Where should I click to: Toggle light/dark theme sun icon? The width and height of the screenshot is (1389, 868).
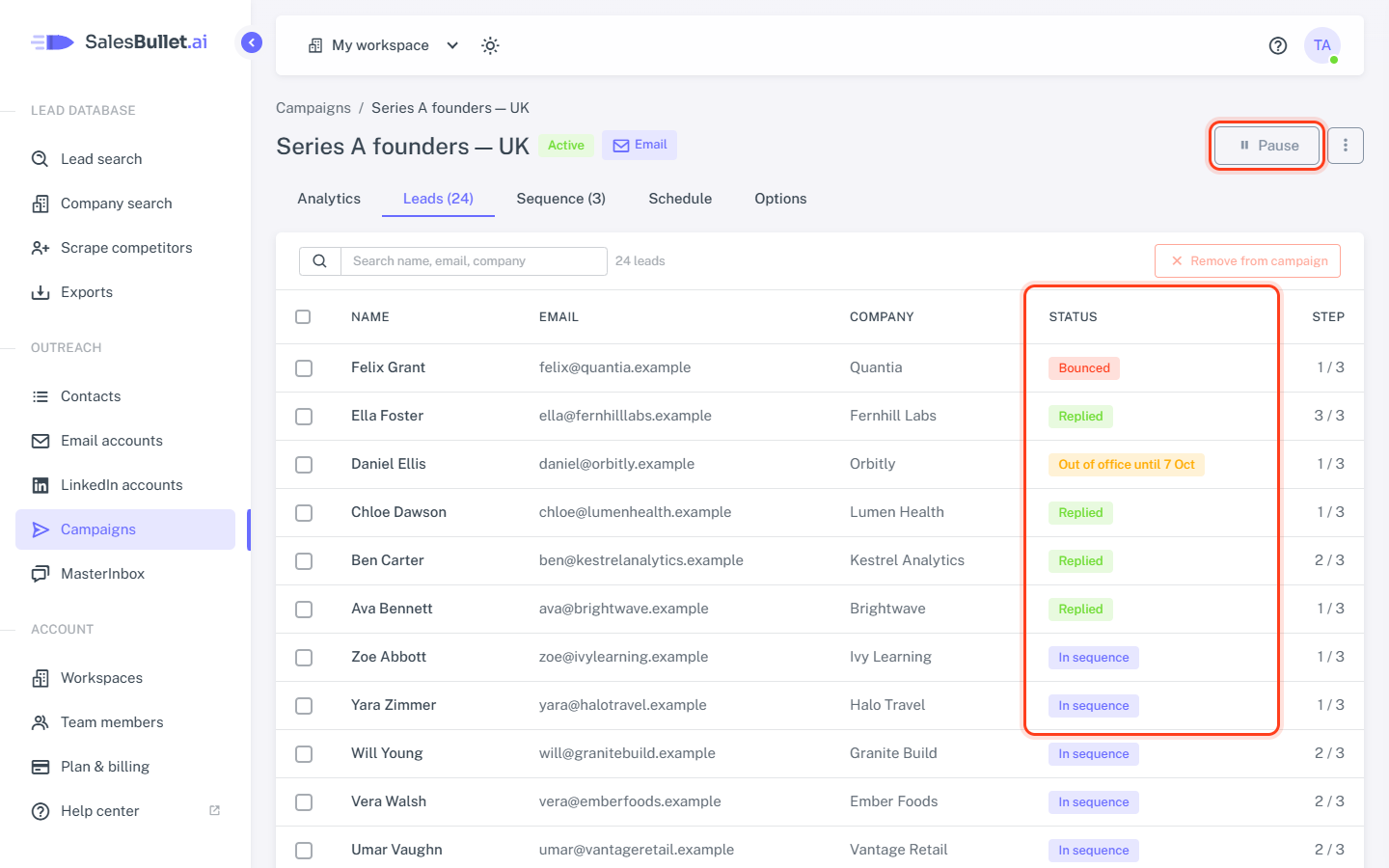490,45
